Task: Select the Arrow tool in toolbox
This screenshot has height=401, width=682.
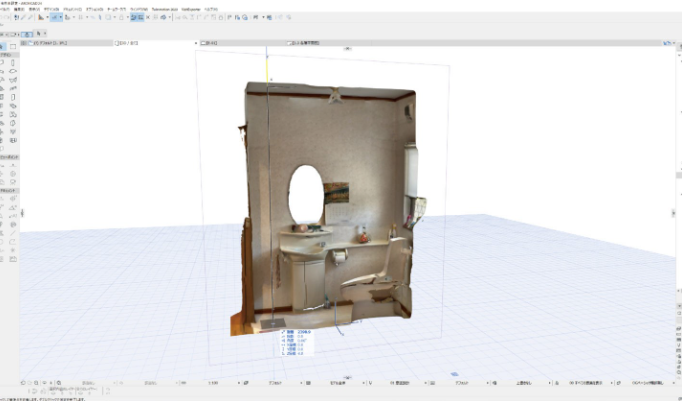Action: [3, 46]
